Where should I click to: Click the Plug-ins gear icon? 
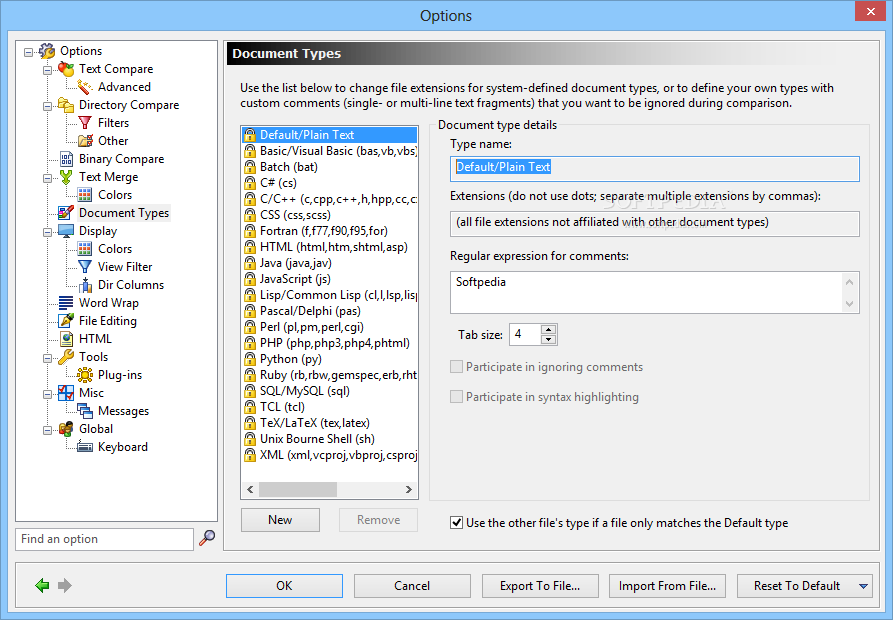click(x=85, y=375)
